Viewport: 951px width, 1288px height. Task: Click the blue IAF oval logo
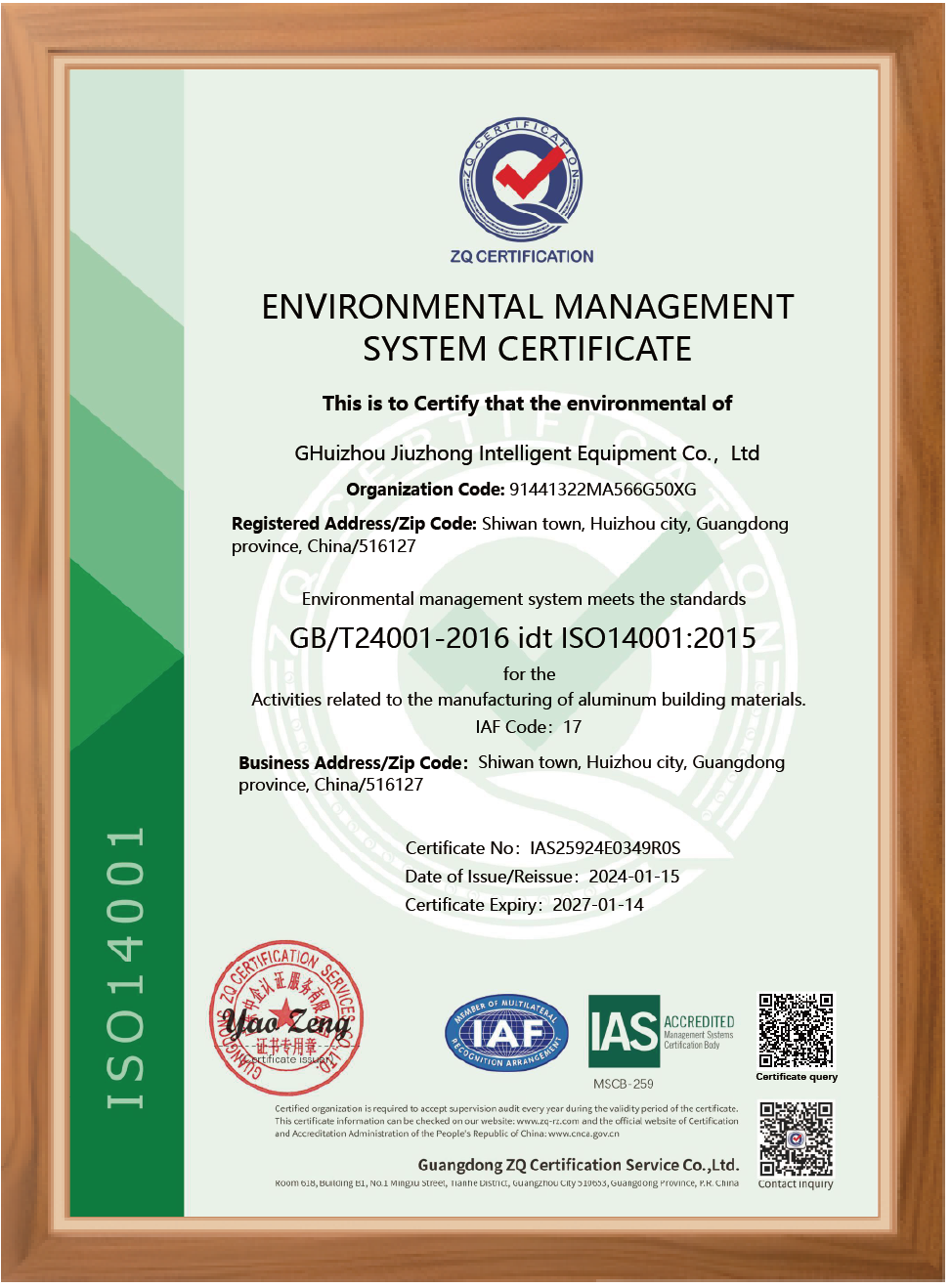pos(506,1033)
